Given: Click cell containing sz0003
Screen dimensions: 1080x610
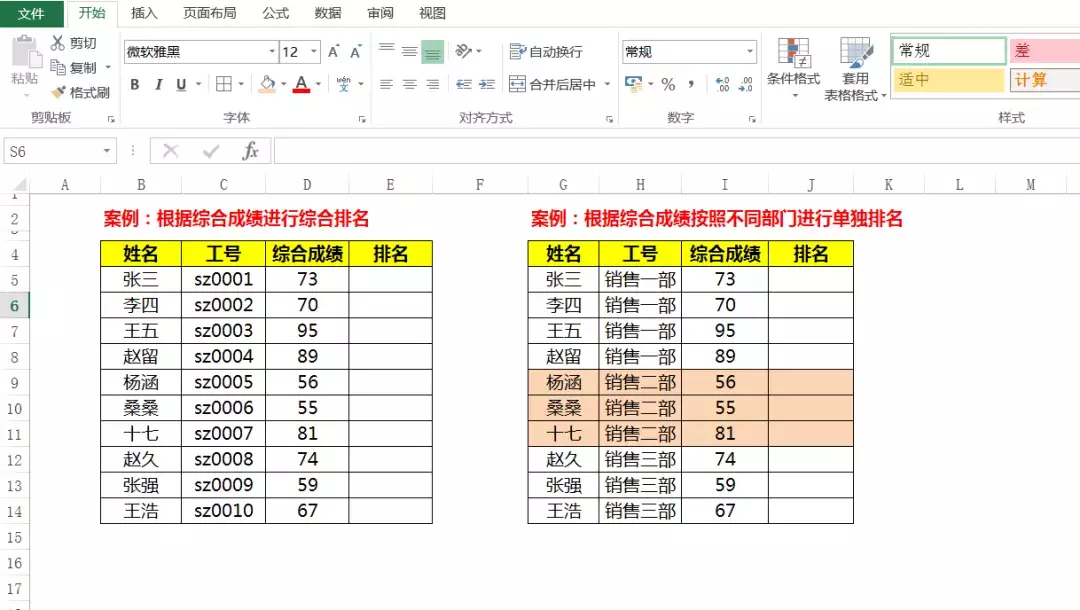Looking at the screenshot, I should click(223, 330).
